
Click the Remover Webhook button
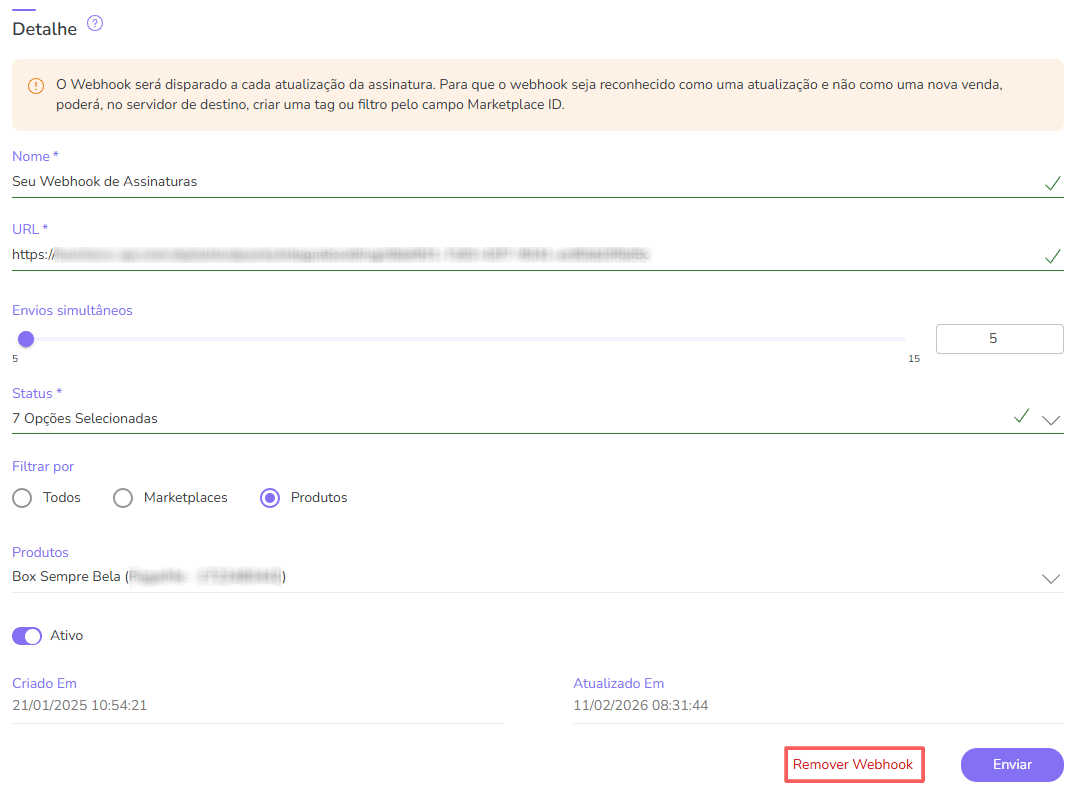click(x=854, y=764)
